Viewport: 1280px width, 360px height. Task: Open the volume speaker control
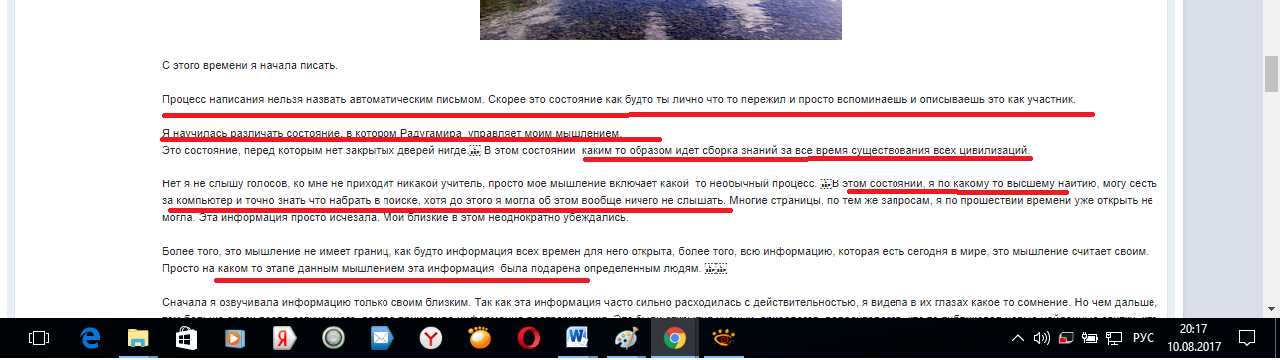[x=1042, y=339]
